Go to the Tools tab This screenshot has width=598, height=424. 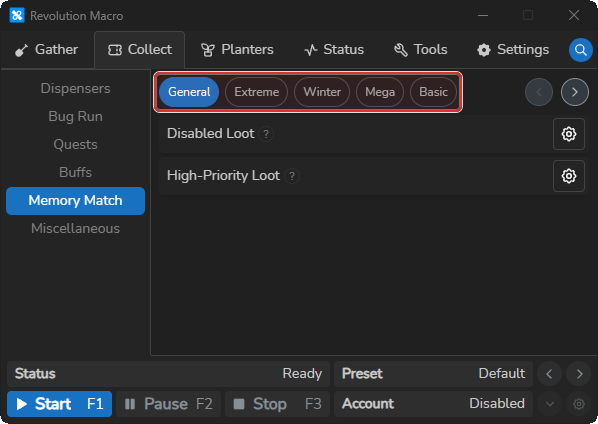tap(420, 50)
